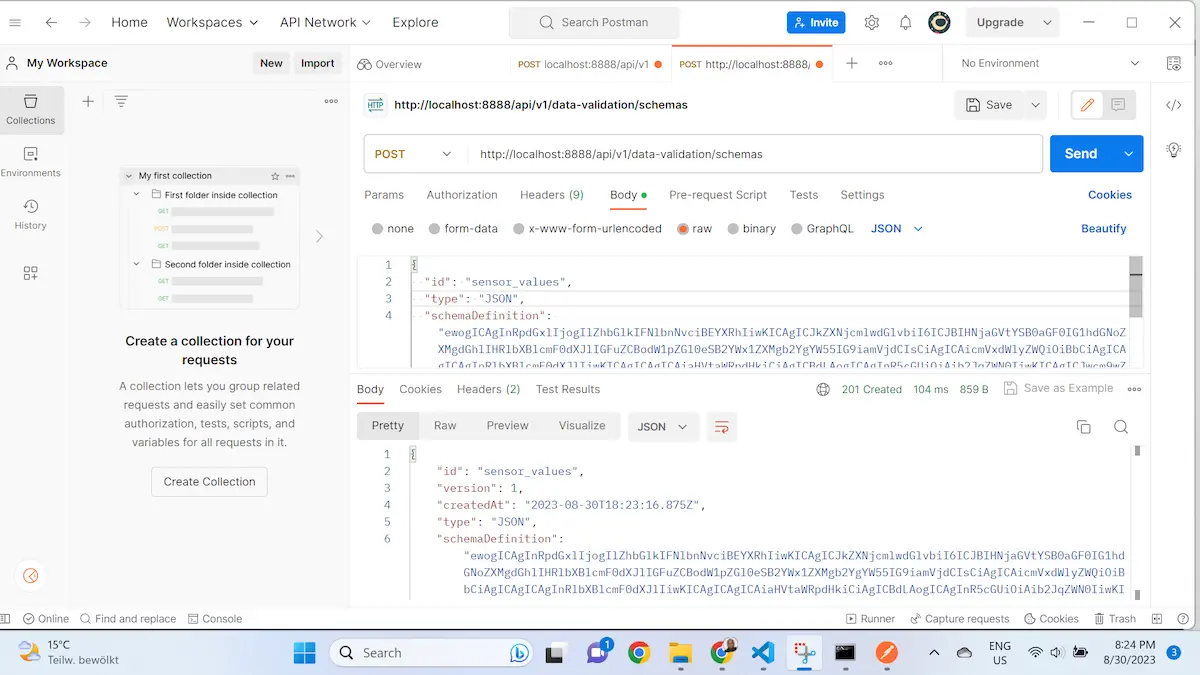Open the notifications bell
The height and width of the screenshot is (675, 1200).
point(905,22)
